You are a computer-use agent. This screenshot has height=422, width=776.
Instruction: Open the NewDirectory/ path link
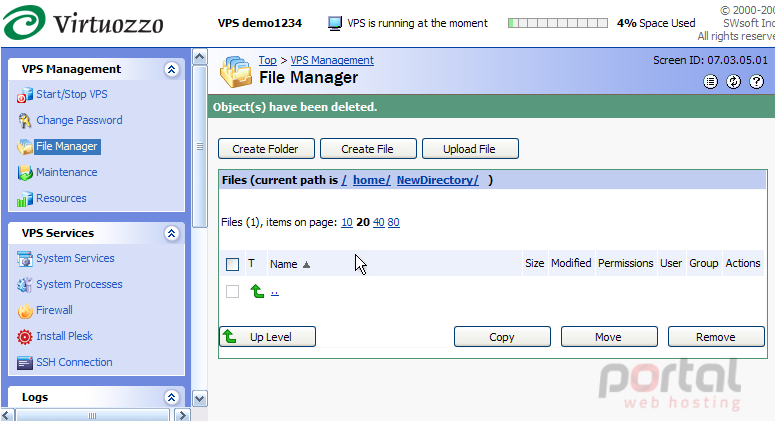[437, 180]
